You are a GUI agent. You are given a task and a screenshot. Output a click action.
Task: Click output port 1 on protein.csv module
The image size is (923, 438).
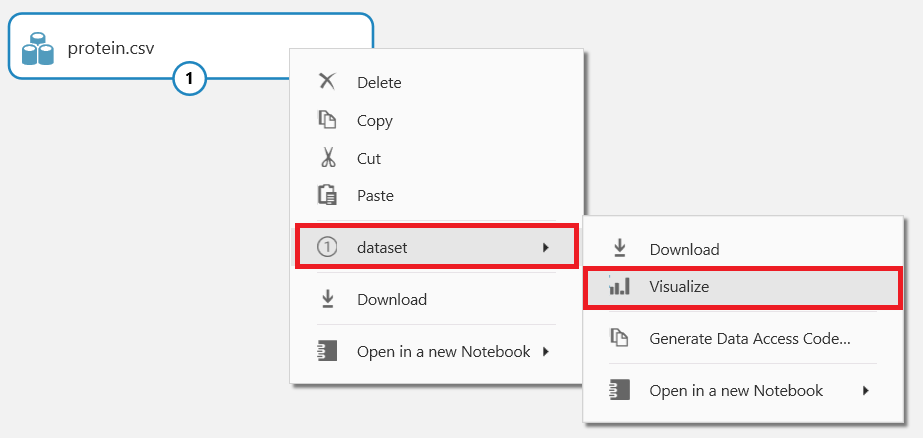(190, 78)
